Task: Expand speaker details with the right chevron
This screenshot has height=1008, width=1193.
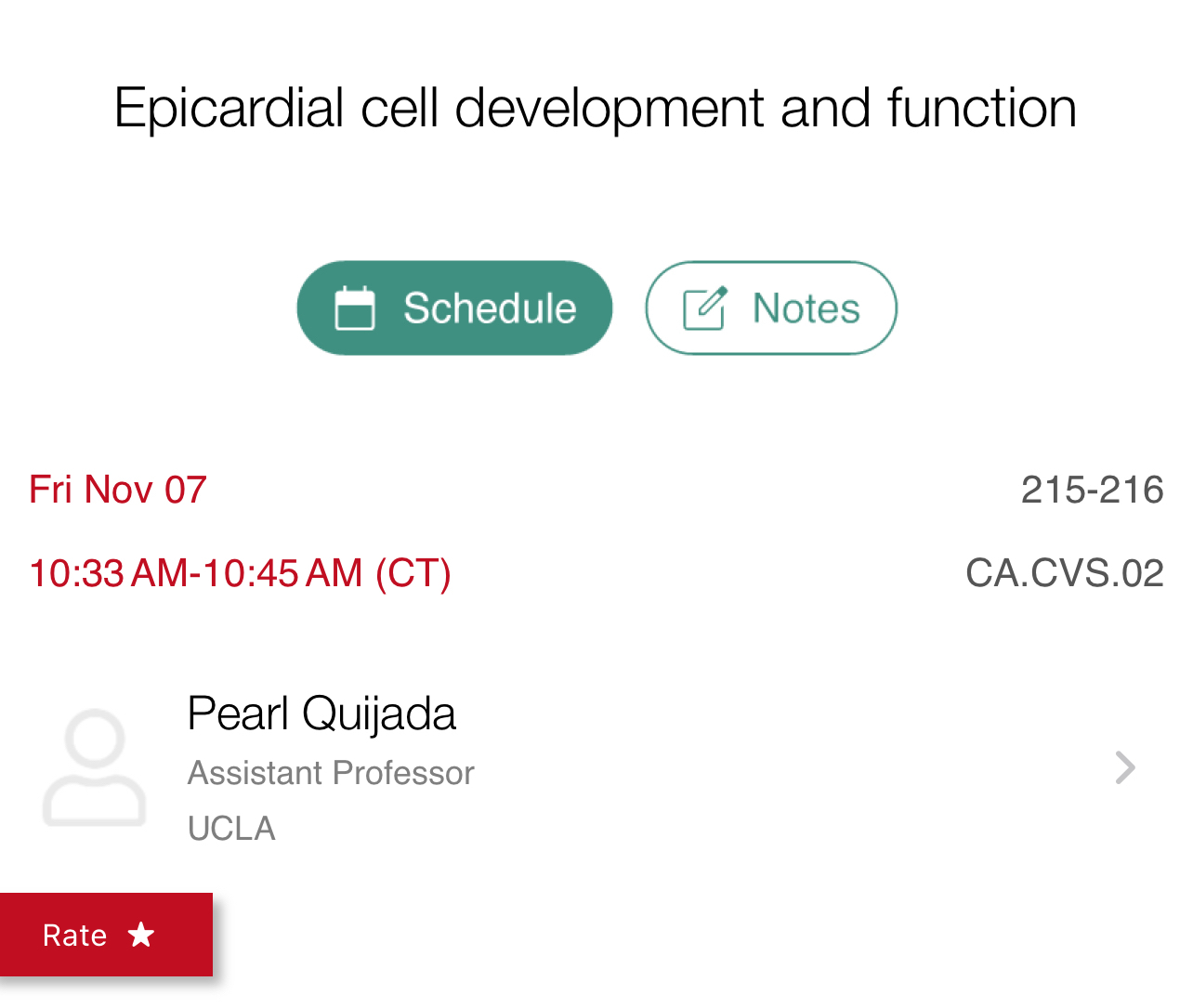Action: pyautogui.click(x=1125, y=767)
